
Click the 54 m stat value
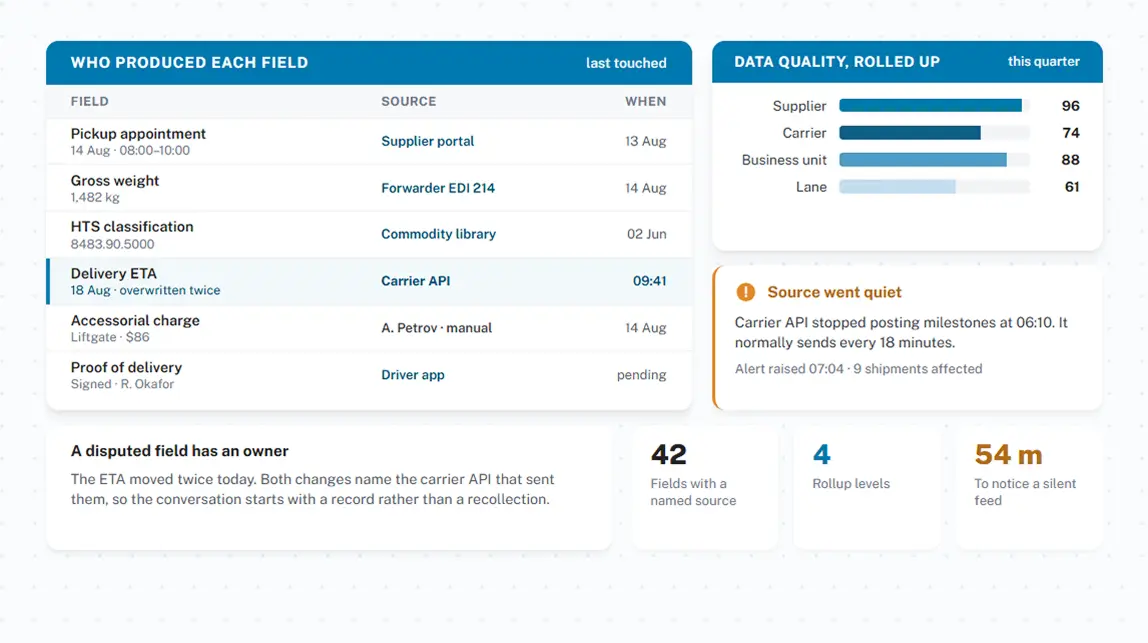pos(1008,455)
